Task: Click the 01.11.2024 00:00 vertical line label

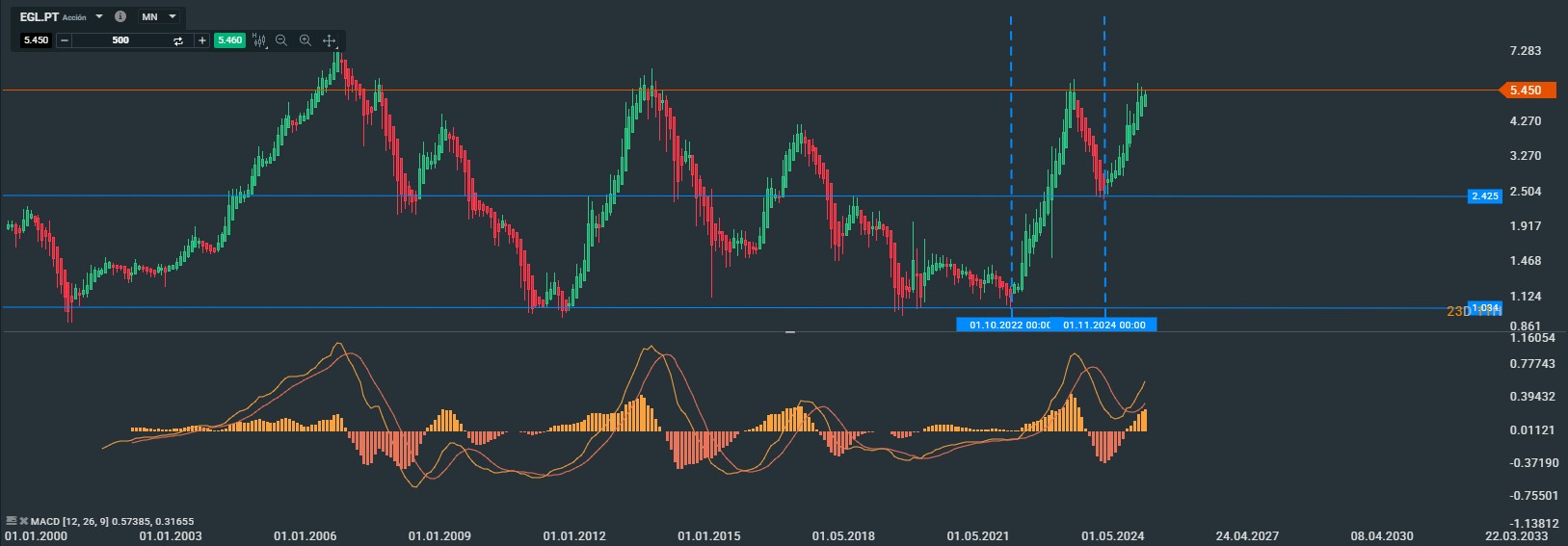Action: [1104, 325]
